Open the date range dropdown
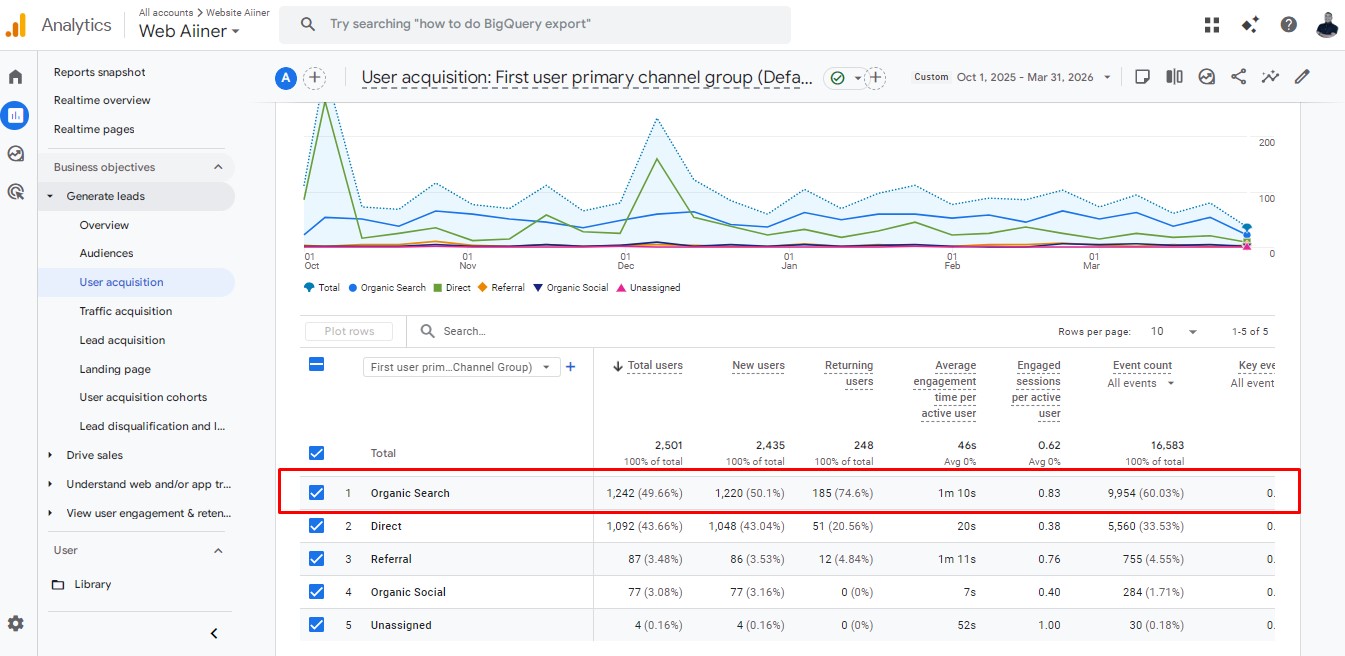The height and width of the screenshot is (656, 1345). pyautogui.click(x=1033, y=77)
